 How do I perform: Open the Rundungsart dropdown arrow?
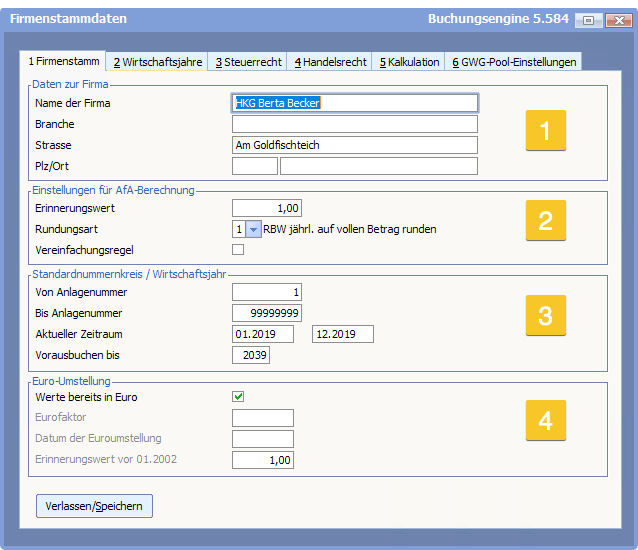(x=253, y=229)
